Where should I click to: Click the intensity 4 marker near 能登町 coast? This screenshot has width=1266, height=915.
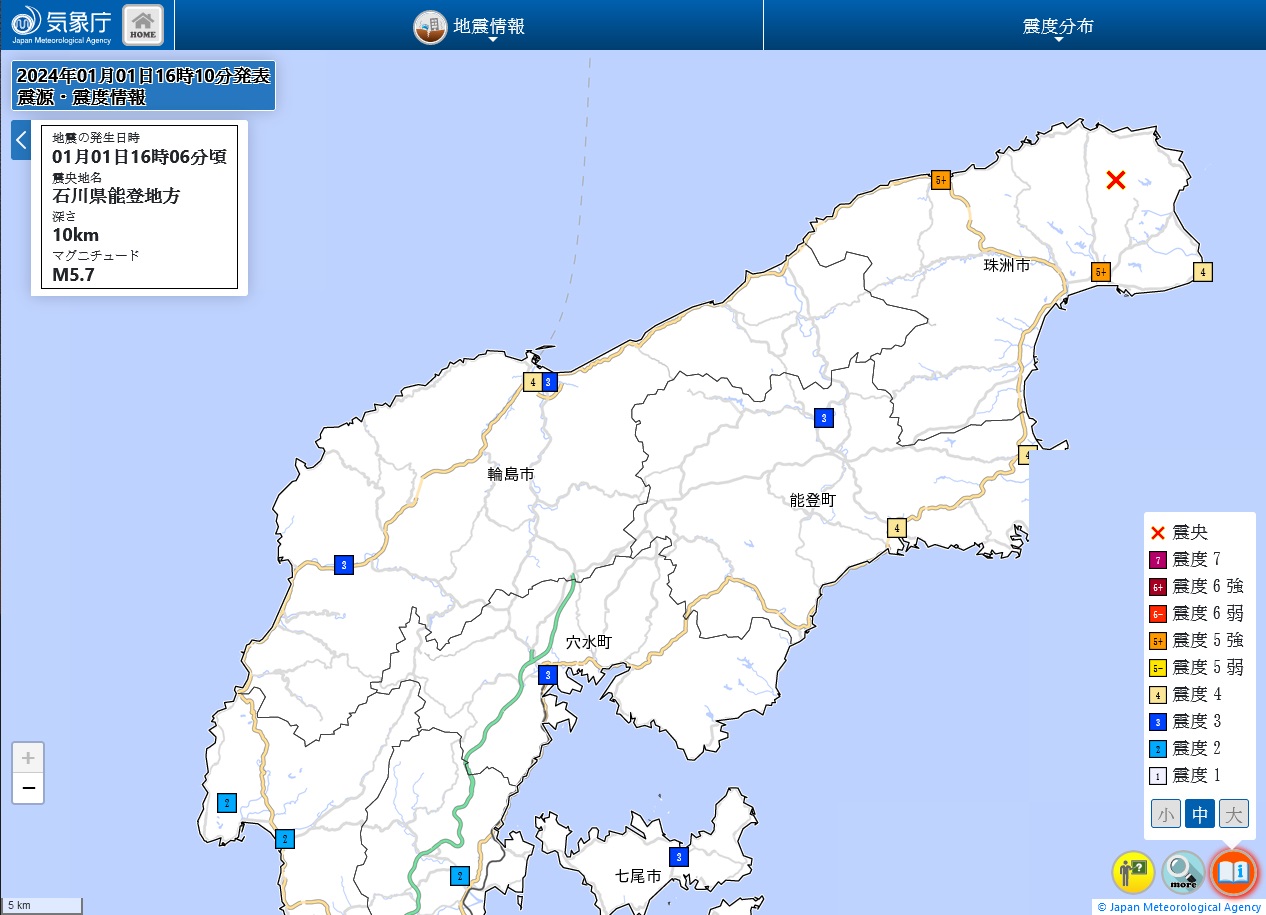(897, 528)
